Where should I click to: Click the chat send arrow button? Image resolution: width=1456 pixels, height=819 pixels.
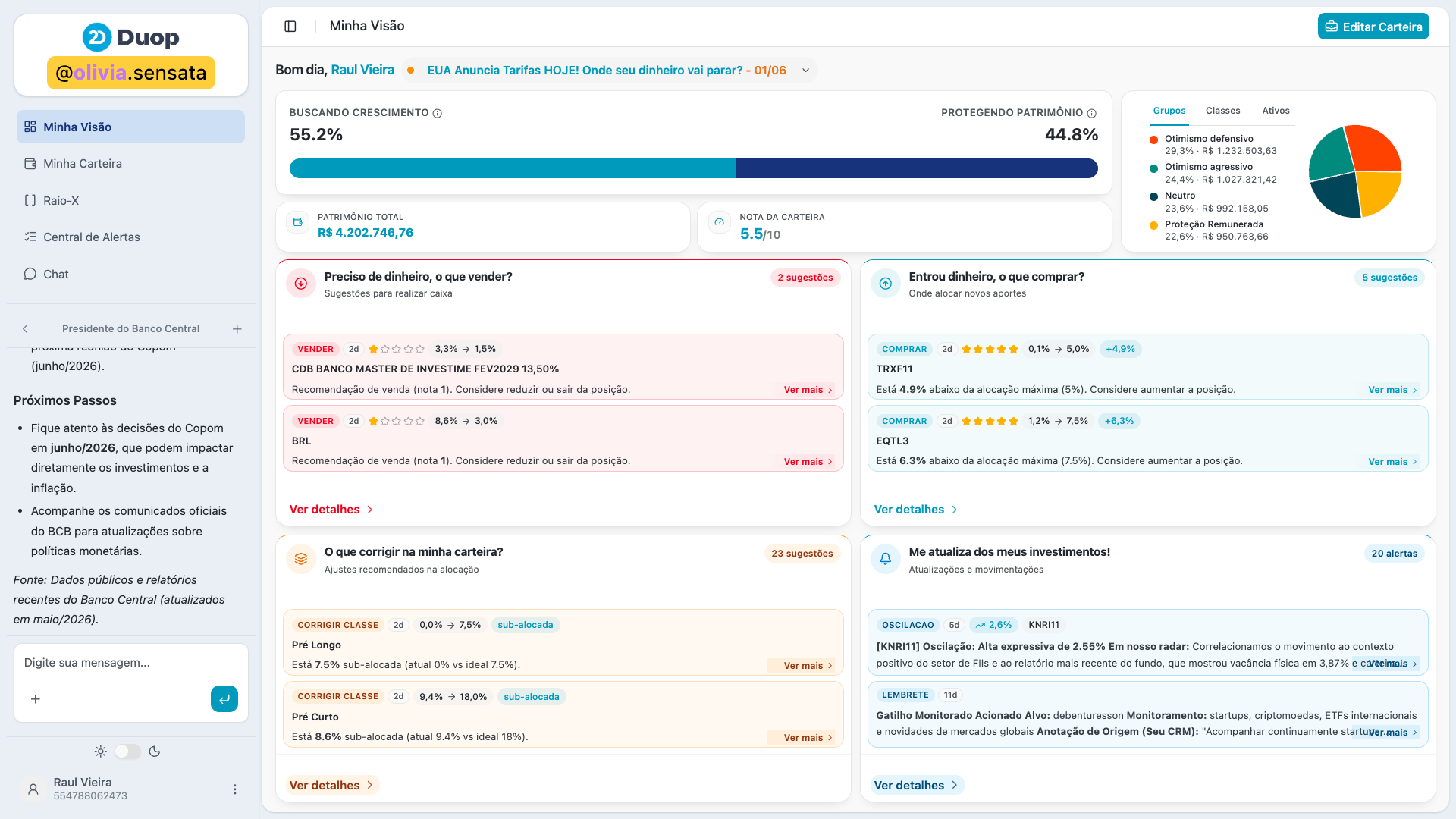click(224, 699)
